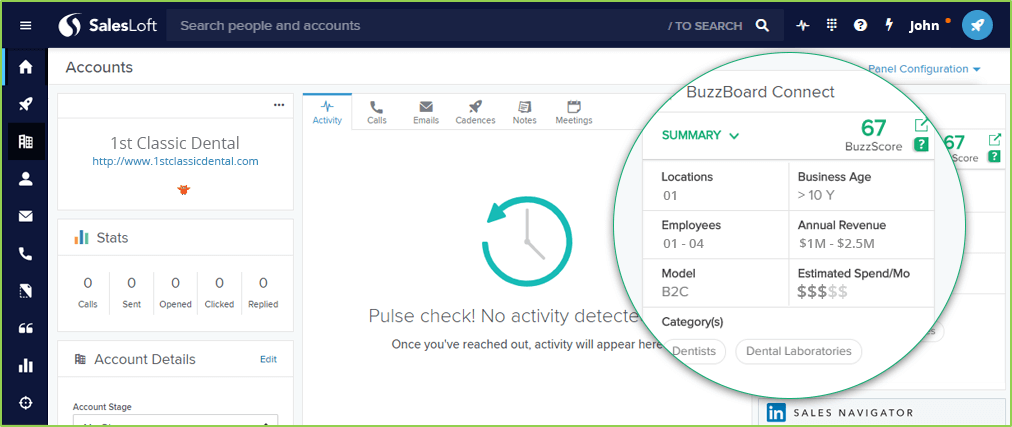The width and height of the screenshot is (1012, 427).
Task: Click the Locations 01 value
Action: [670, 195]
